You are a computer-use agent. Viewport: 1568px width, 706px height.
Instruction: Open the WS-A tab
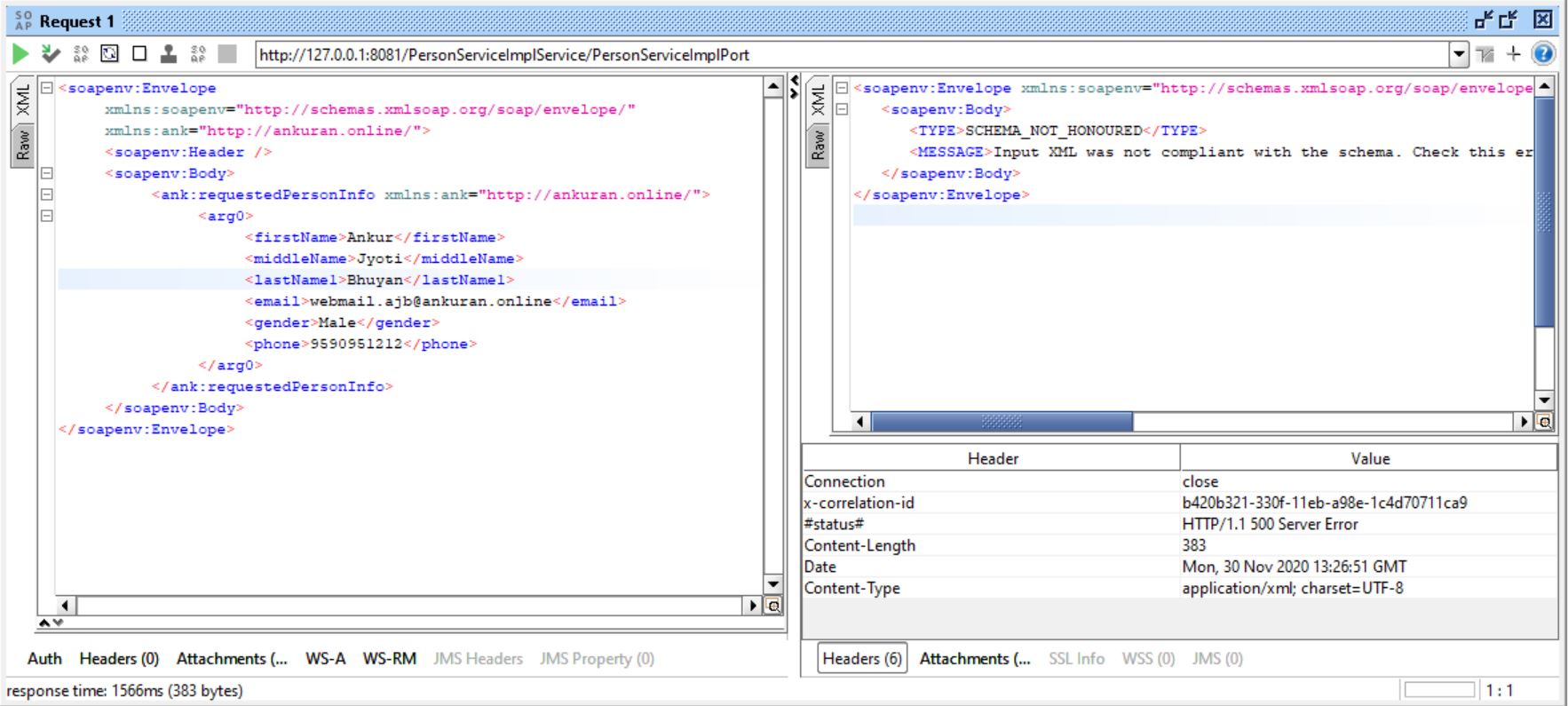[325, 658]
